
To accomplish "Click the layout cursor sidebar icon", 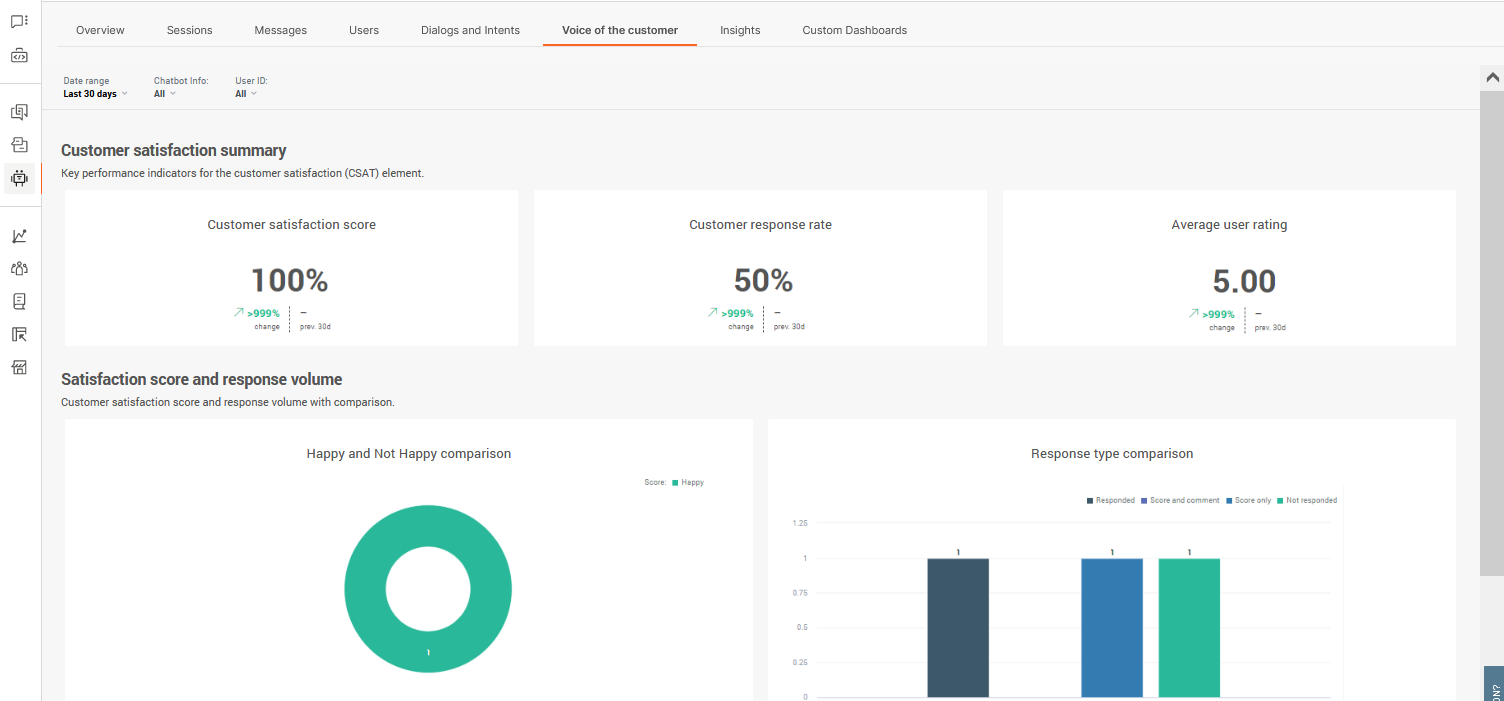I will tap(19, 334).
